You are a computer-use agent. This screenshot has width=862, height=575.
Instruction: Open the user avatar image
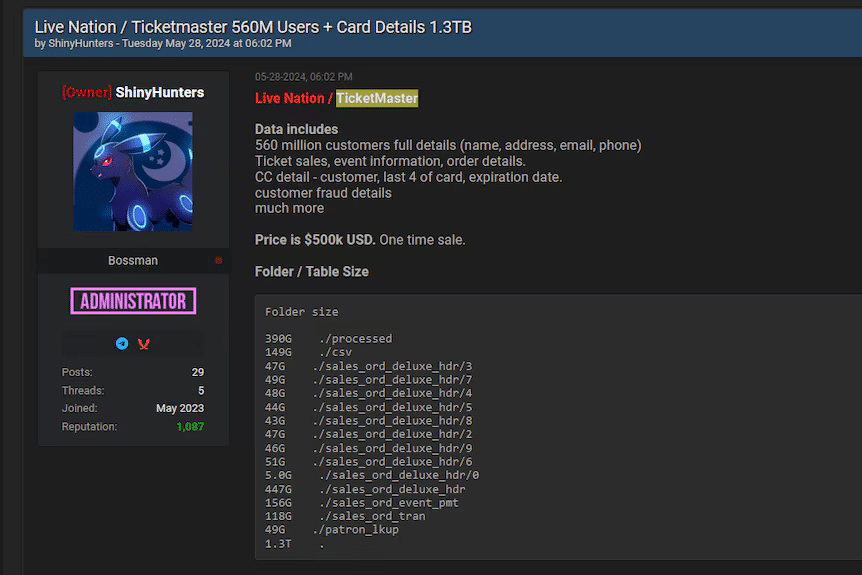click(x=133, y=171)
